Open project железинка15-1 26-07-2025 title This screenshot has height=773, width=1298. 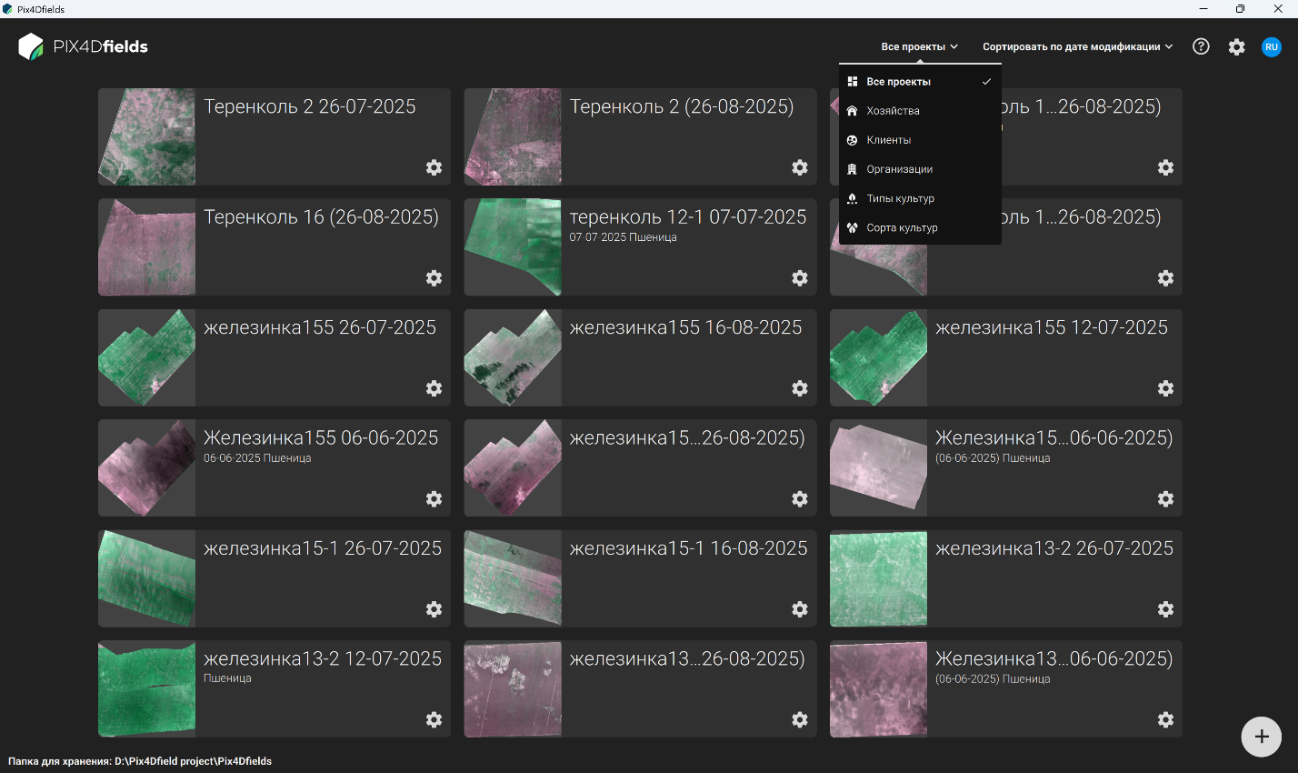coord(323,548)
